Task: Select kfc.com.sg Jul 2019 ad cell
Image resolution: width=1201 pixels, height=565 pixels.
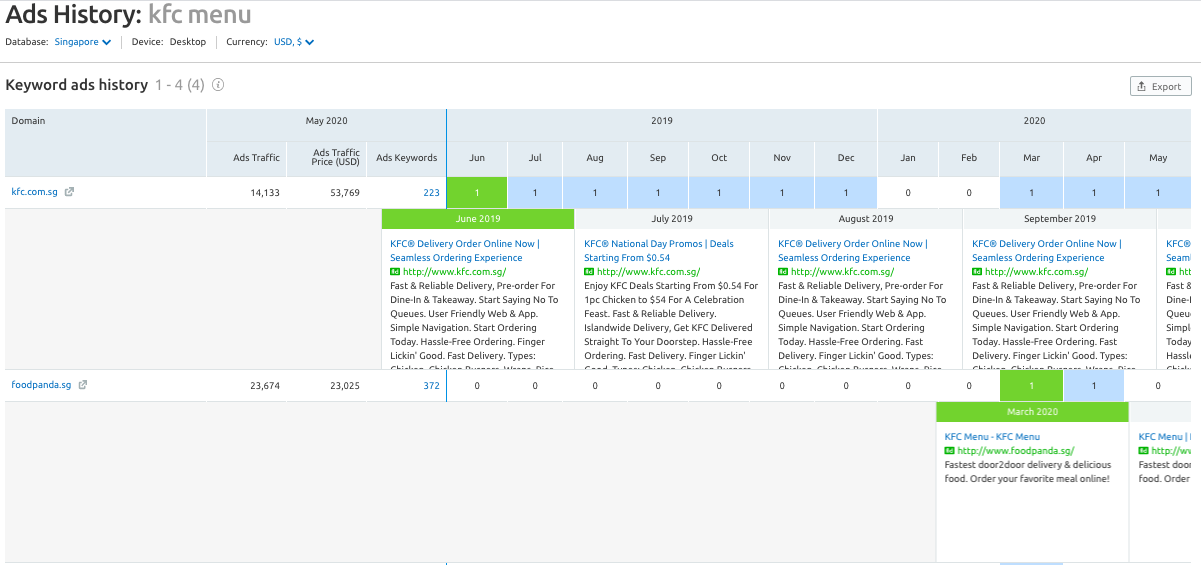Action: pos(535,193)
